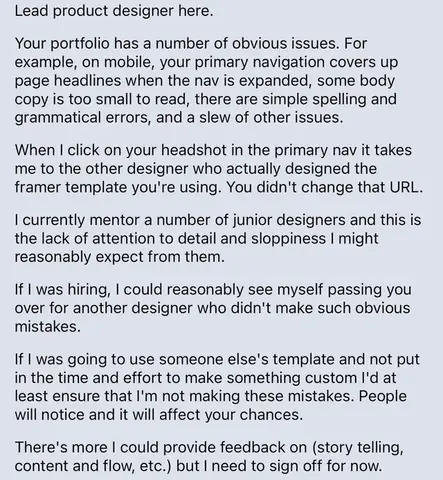Click the words "attention to detail and sloppiness"
This screenshot has width=443, height=480.
click(209, 239)
